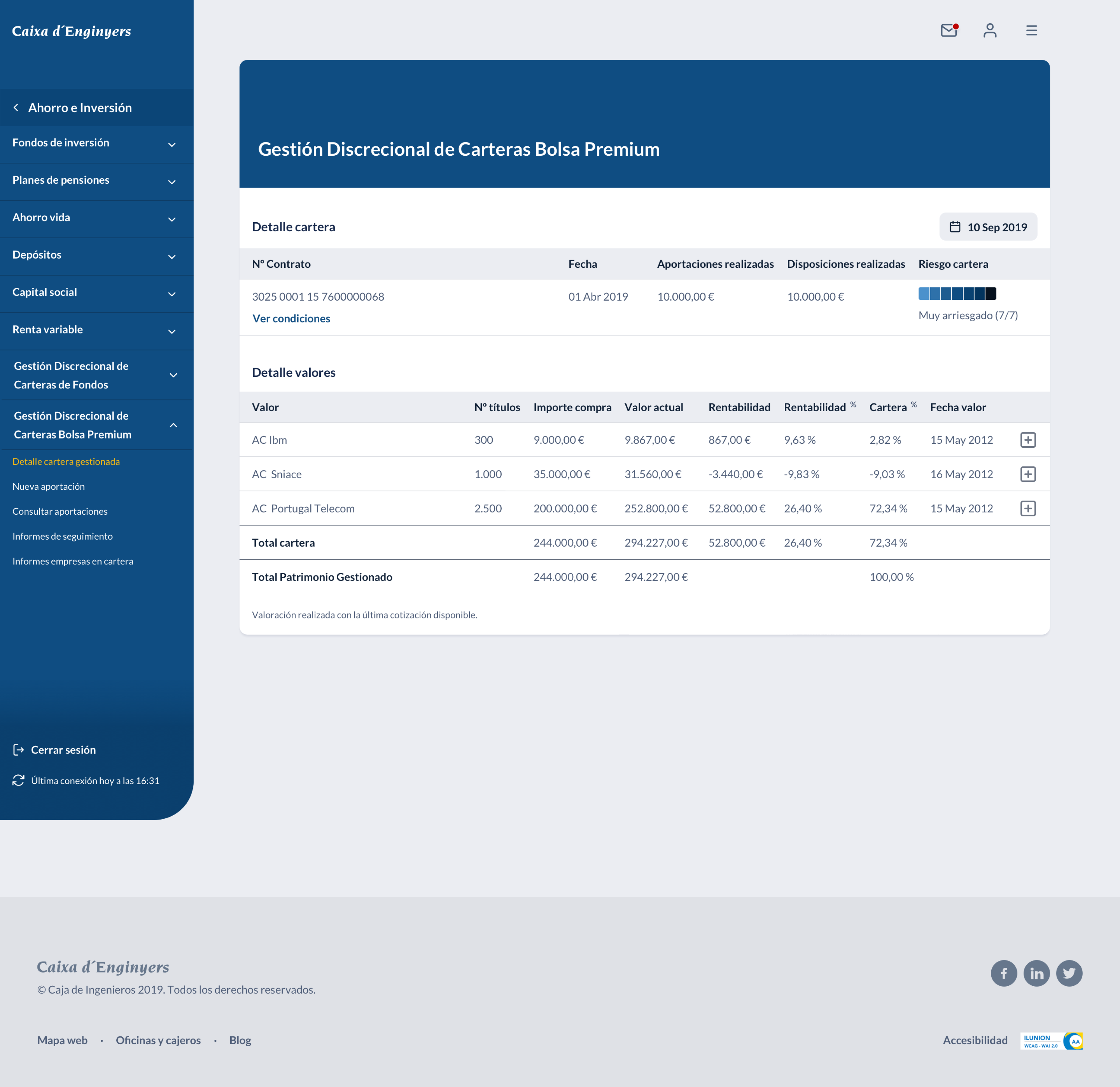This screenshot has height=1087, width=1120.
Task: Click the back arrow beside Ahorro e Inversión
Action: [x=16, y=107]
